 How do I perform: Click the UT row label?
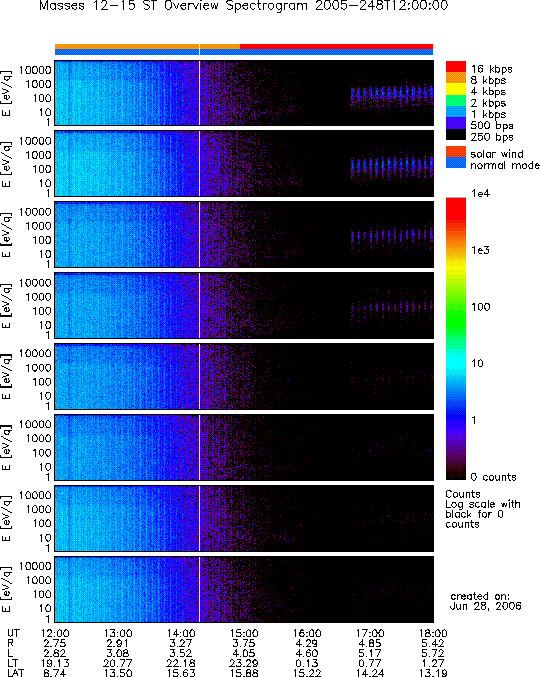coord(13,633)
